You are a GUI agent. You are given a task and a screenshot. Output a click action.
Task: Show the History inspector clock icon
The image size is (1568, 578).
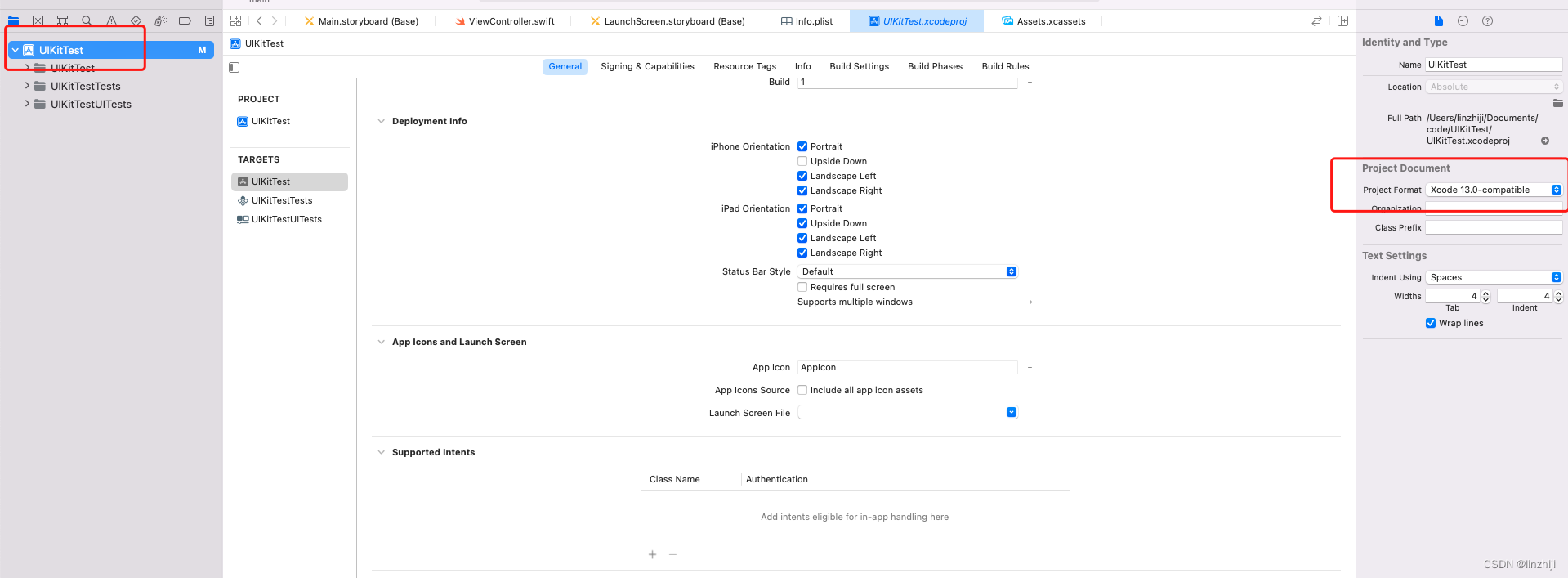pos(1463,20)
